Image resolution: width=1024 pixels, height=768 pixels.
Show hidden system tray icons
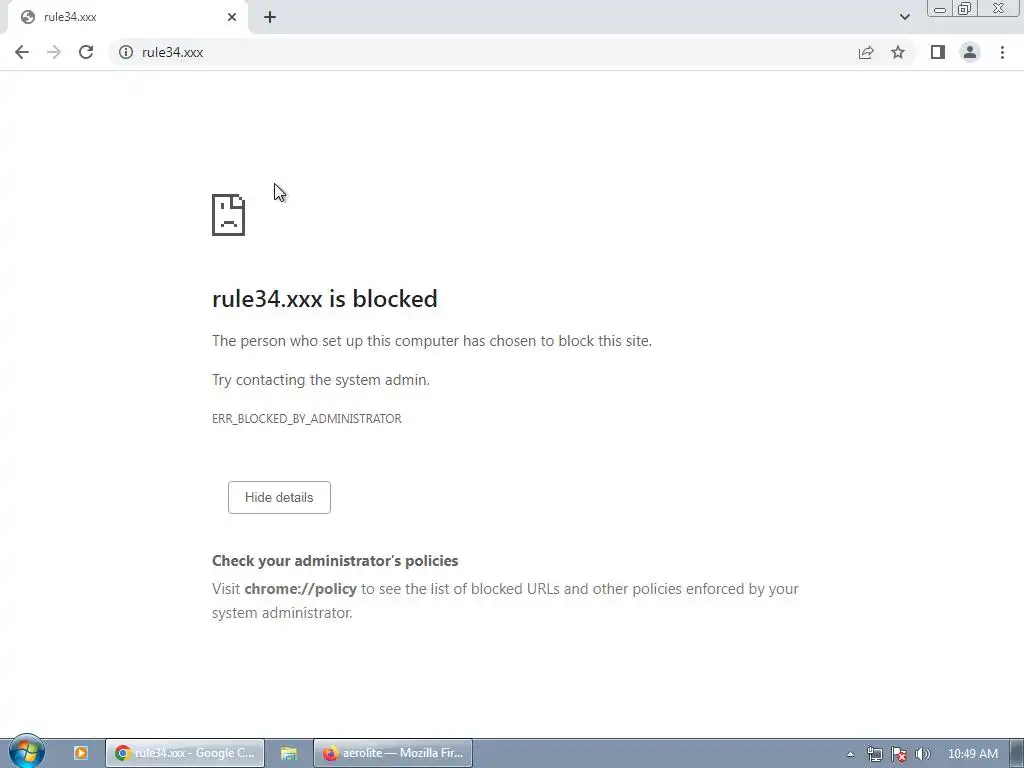click(x=850, y=754)
